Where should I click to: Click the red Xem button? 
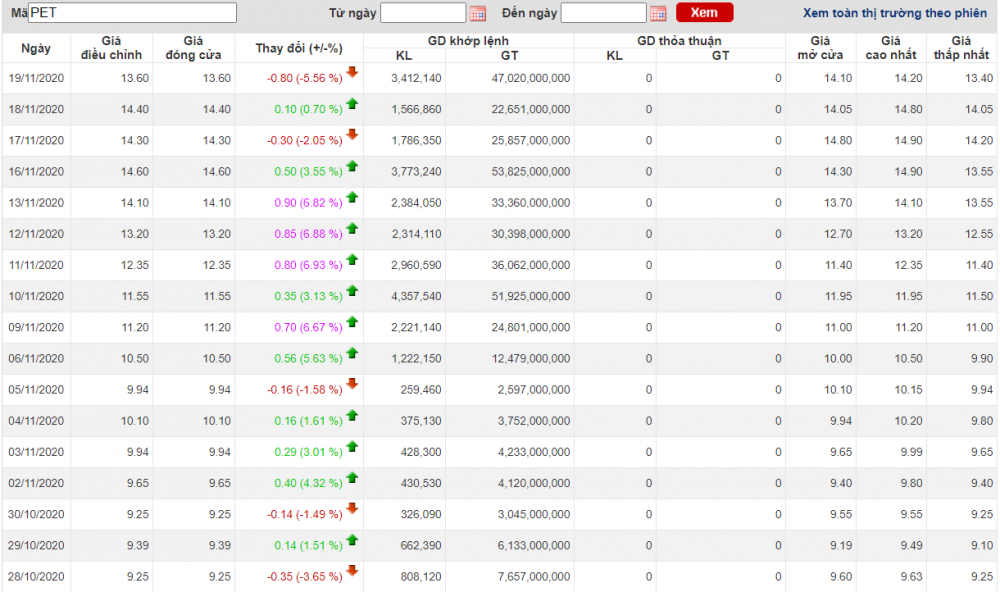tap(705, 13)
